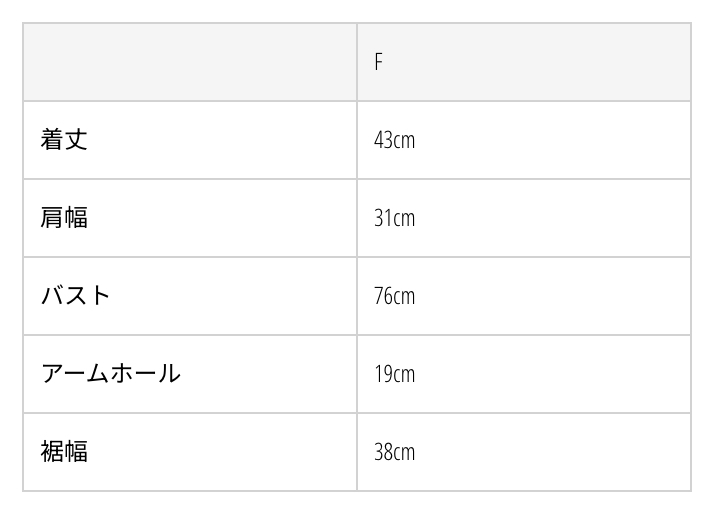This screenshot has width=713, height=517.
Task: Click the 肩幅 label cell
Action: tap(64, 217)
